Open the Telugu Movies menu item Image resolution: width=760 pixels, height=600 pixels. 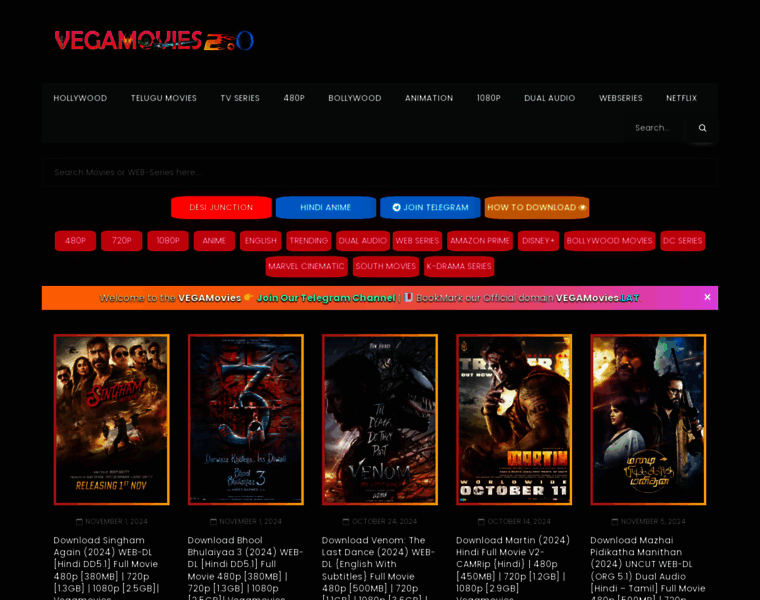(x=164, y=98)
